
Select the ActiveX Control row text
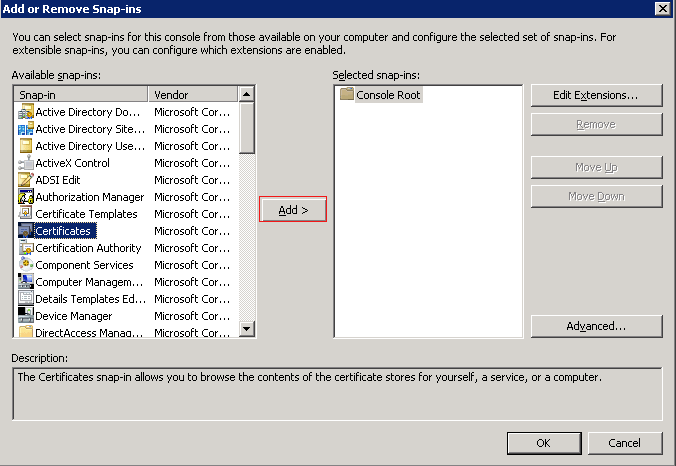click(72, 163)
